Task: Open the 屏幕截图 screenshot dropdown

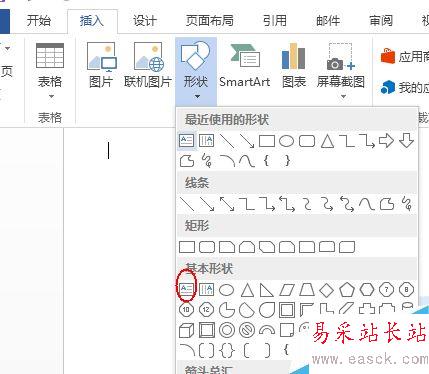Action: (x=341, y=71)
